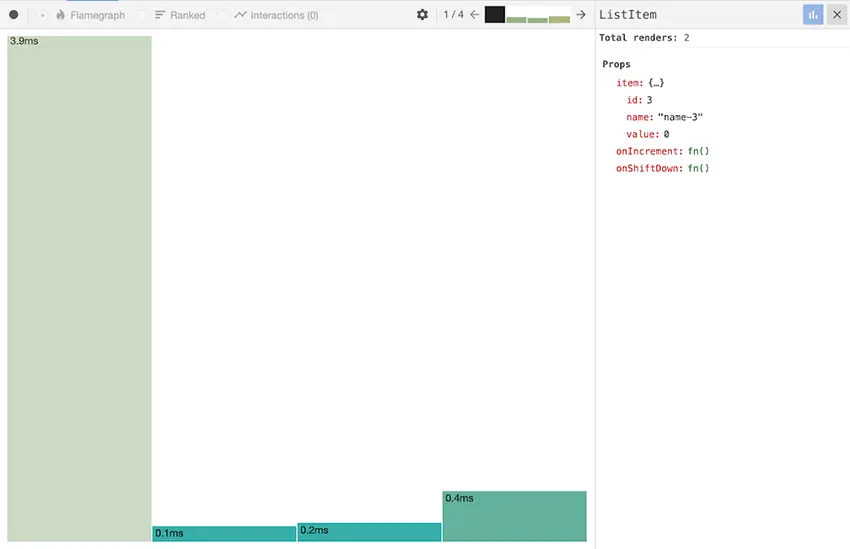This screenshot has width=850, height=549.
Task: Click the ListItem component title
Action: tap(628, 15)
